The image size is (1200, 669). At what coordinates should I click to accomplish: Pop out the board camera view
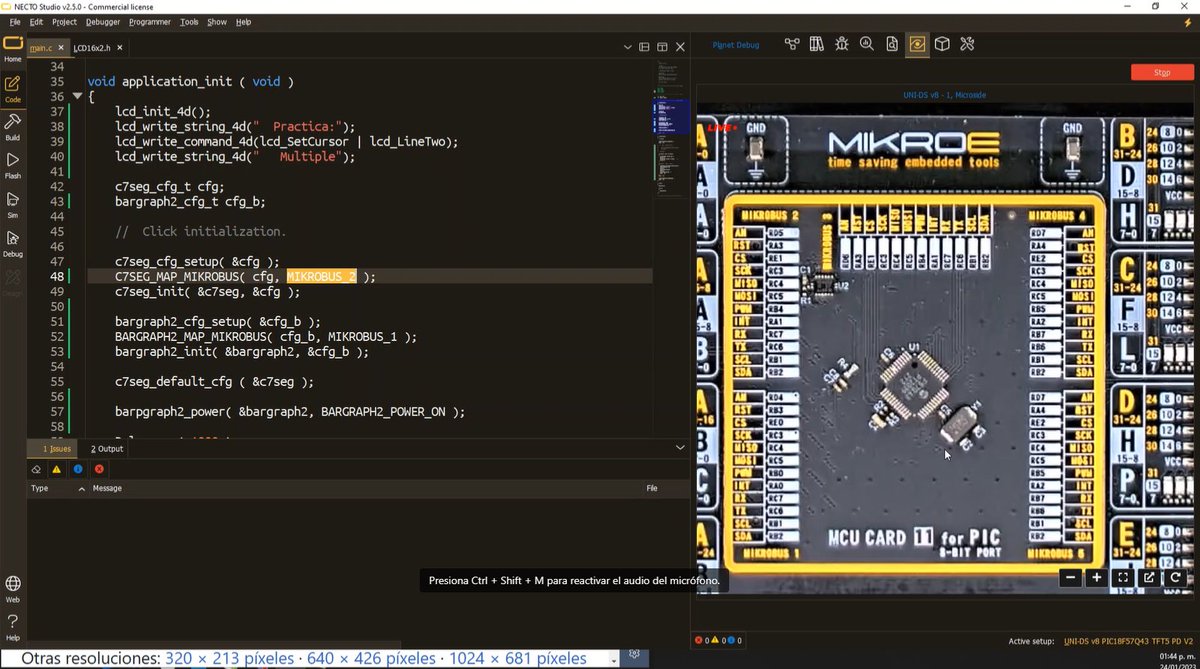(x=1149, y=577)
